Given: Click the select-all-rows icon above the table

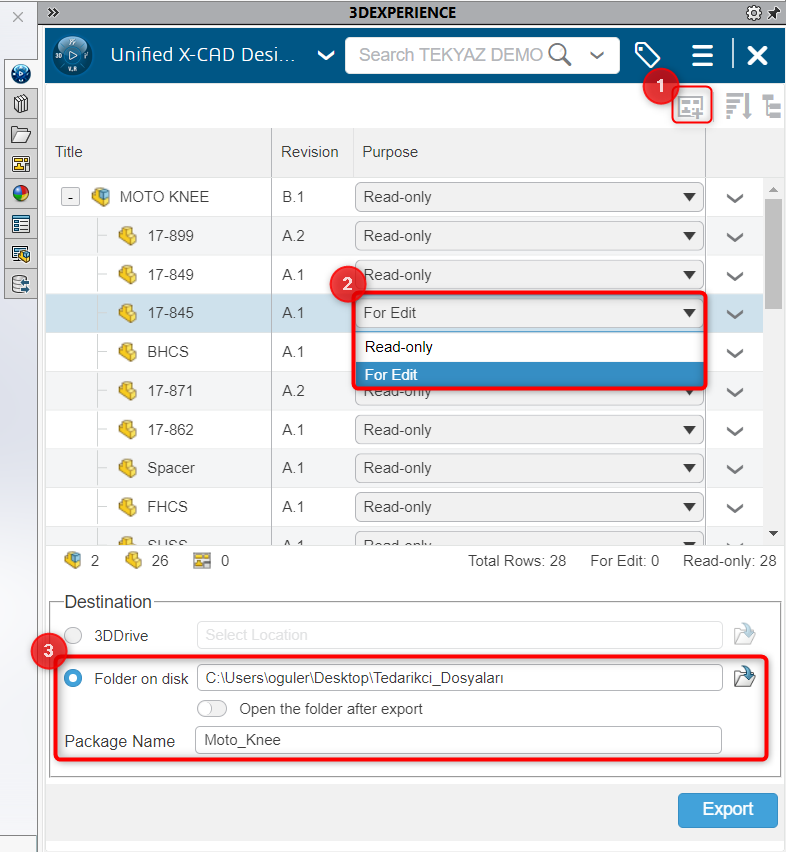Looking at the screenshot, I should tap(691, 105).
